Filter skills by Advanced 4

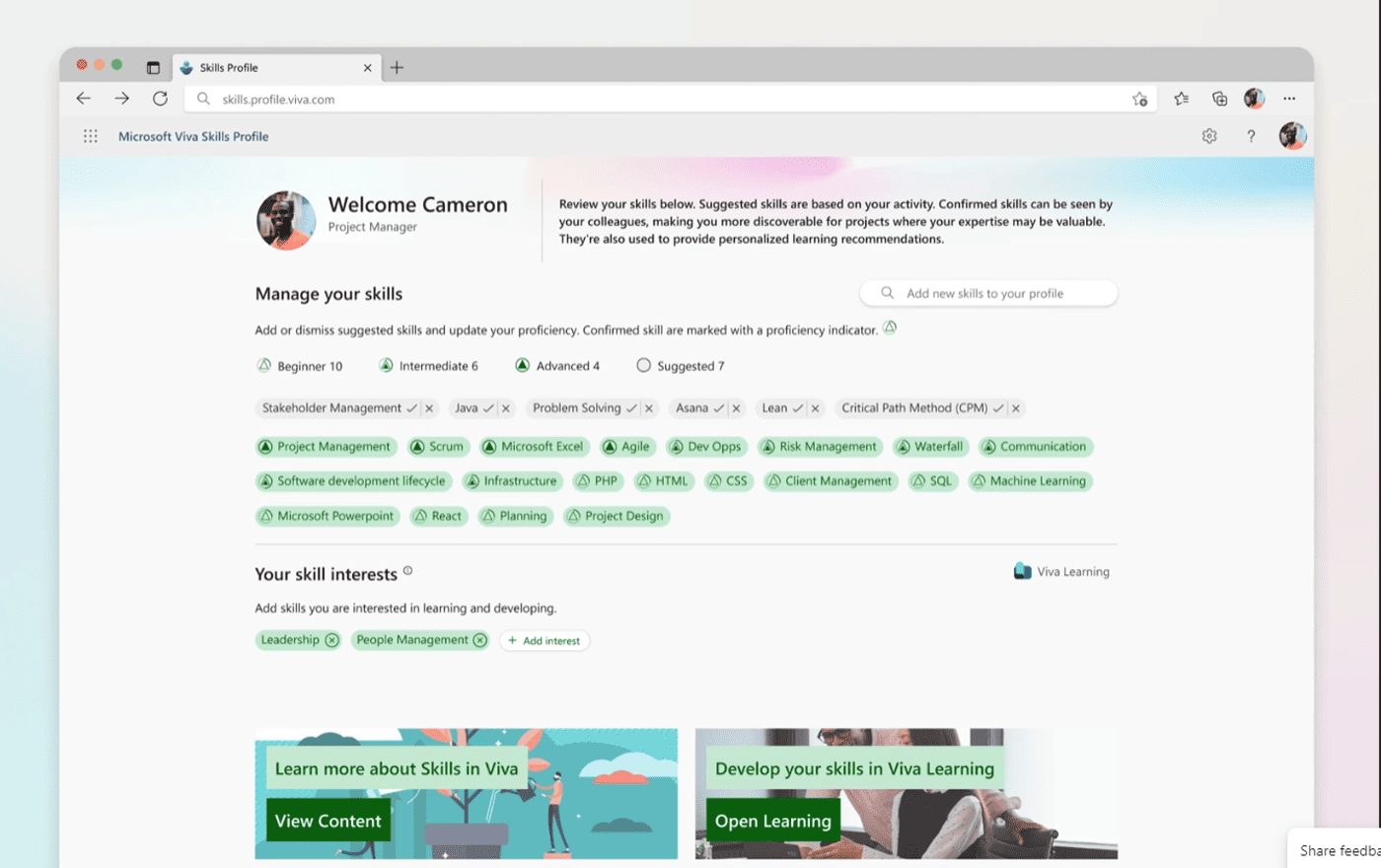557,366
